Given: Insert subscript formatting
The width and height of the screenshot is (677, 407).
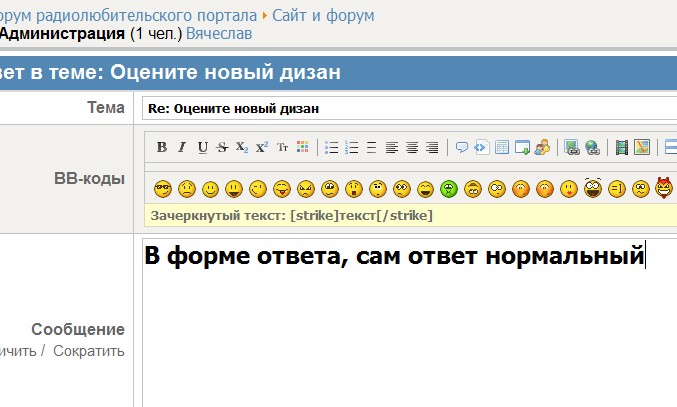Looking at the screenshot, I should point(242,147).
